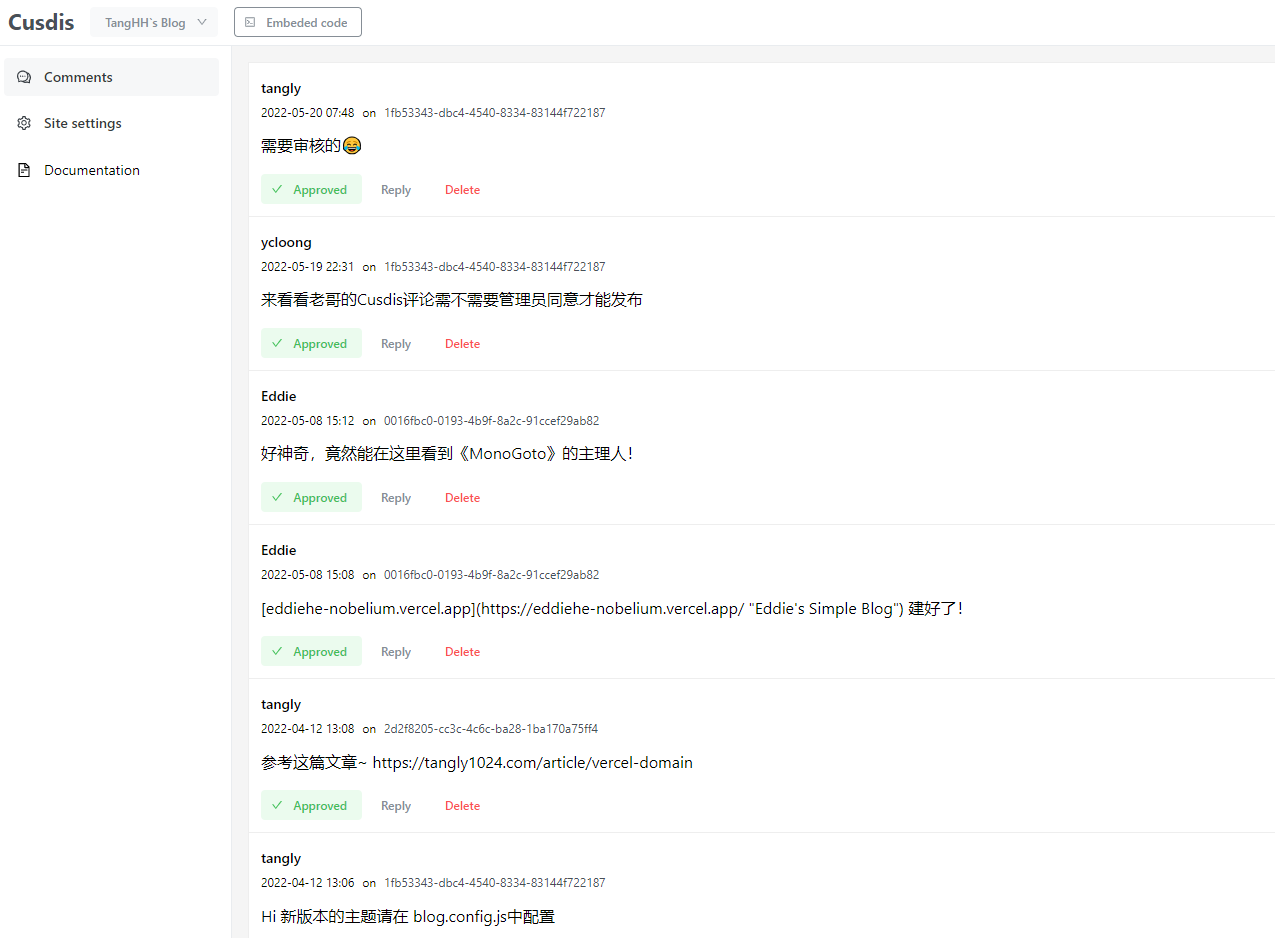Click Approved on tangly's 2022-05-20 comment
The height and width of the screenshot is (938, 1275).
311,189
